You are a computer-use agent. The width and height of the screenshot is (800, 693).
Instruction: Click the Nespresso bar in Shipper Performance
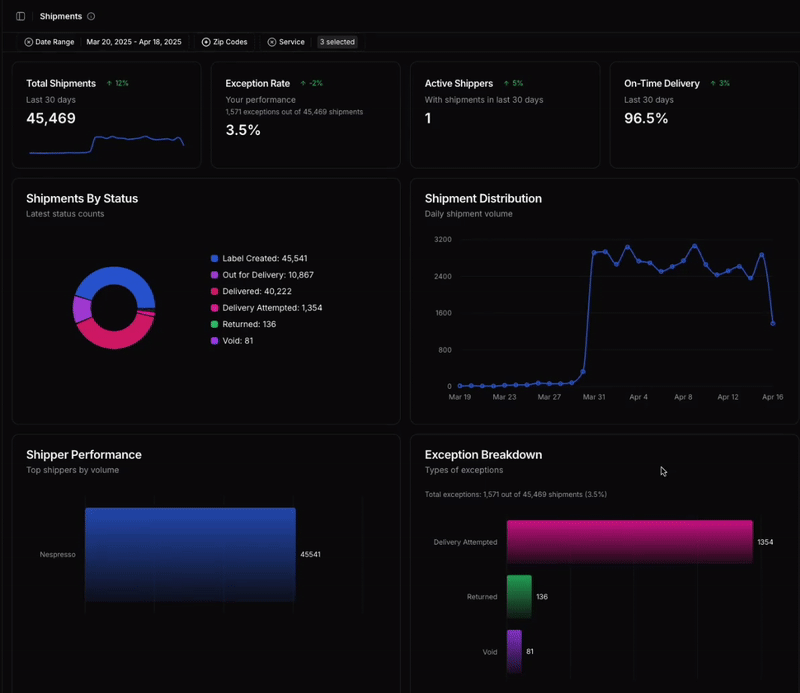tap(190, 554)
